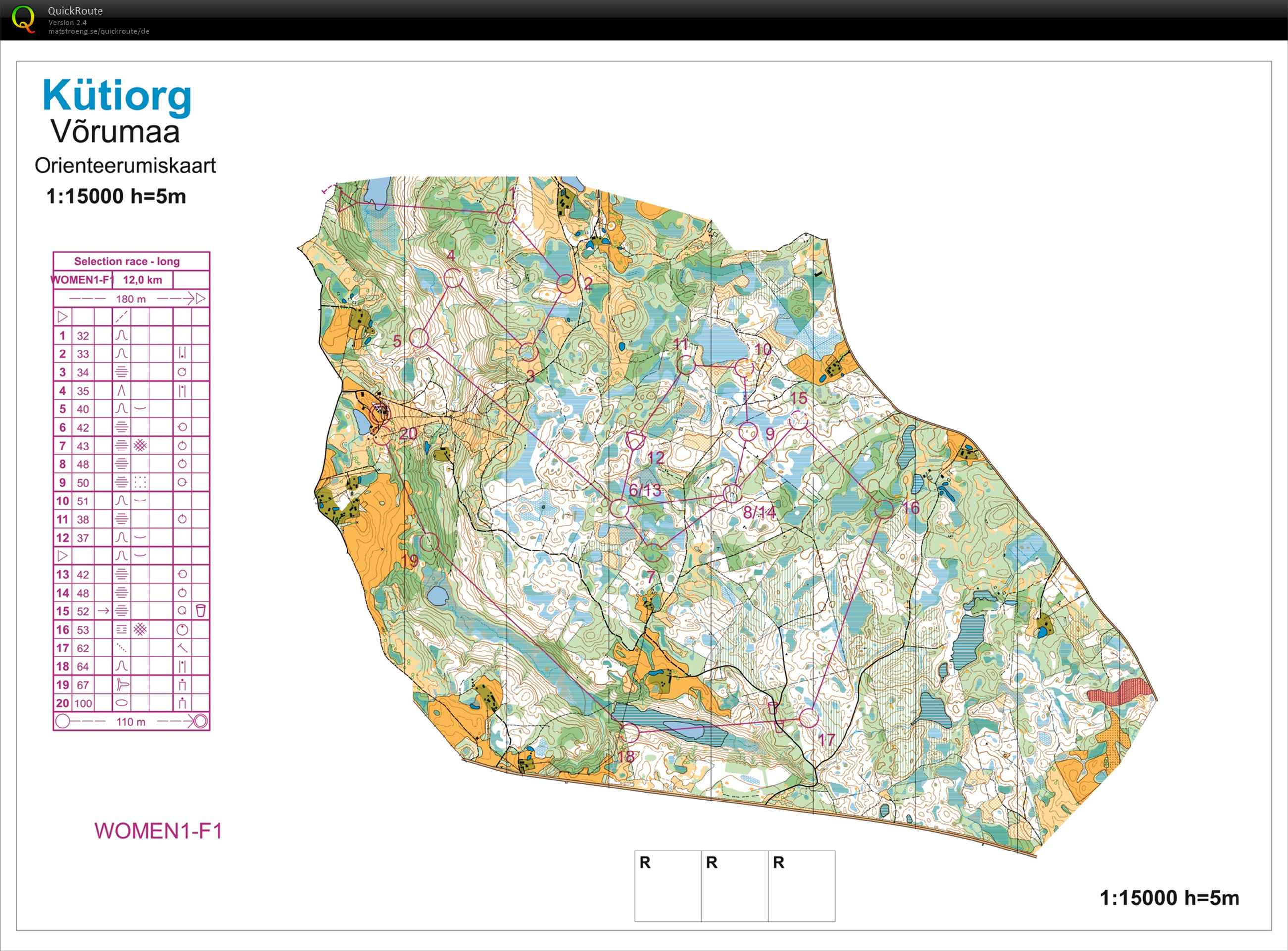Click the spur symbol in description row 19
This screenshot has width=1288, height=951.
point(122,685)
